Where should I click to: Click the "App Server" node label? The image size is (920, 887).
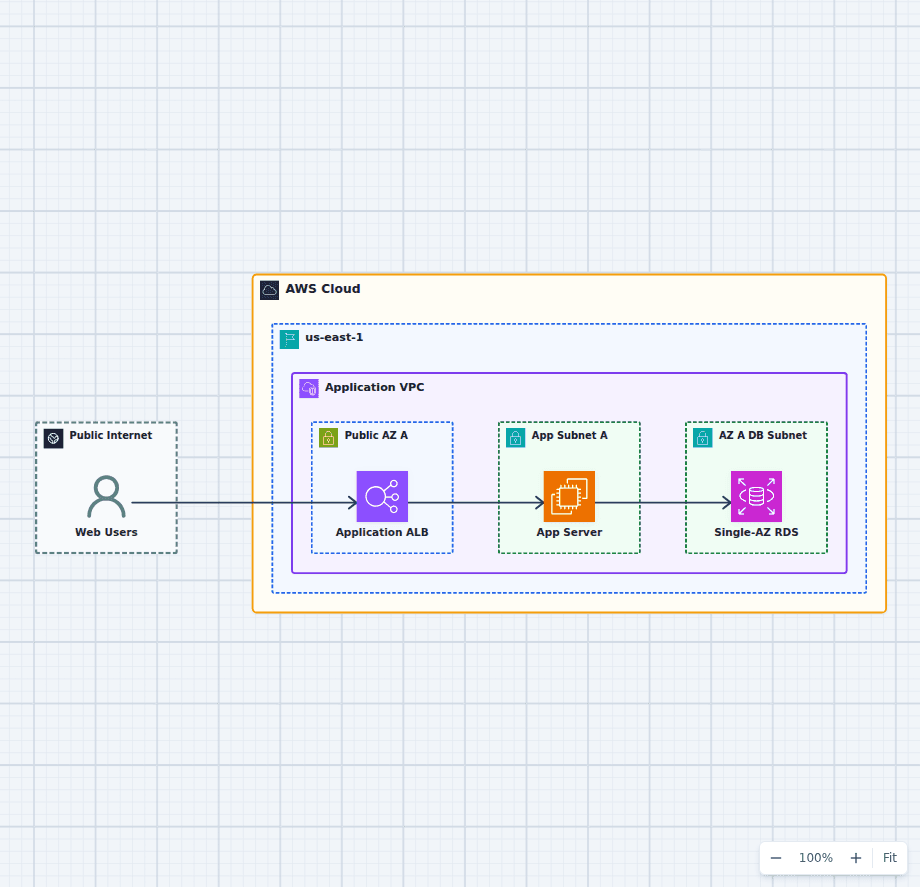click(569, 532)
